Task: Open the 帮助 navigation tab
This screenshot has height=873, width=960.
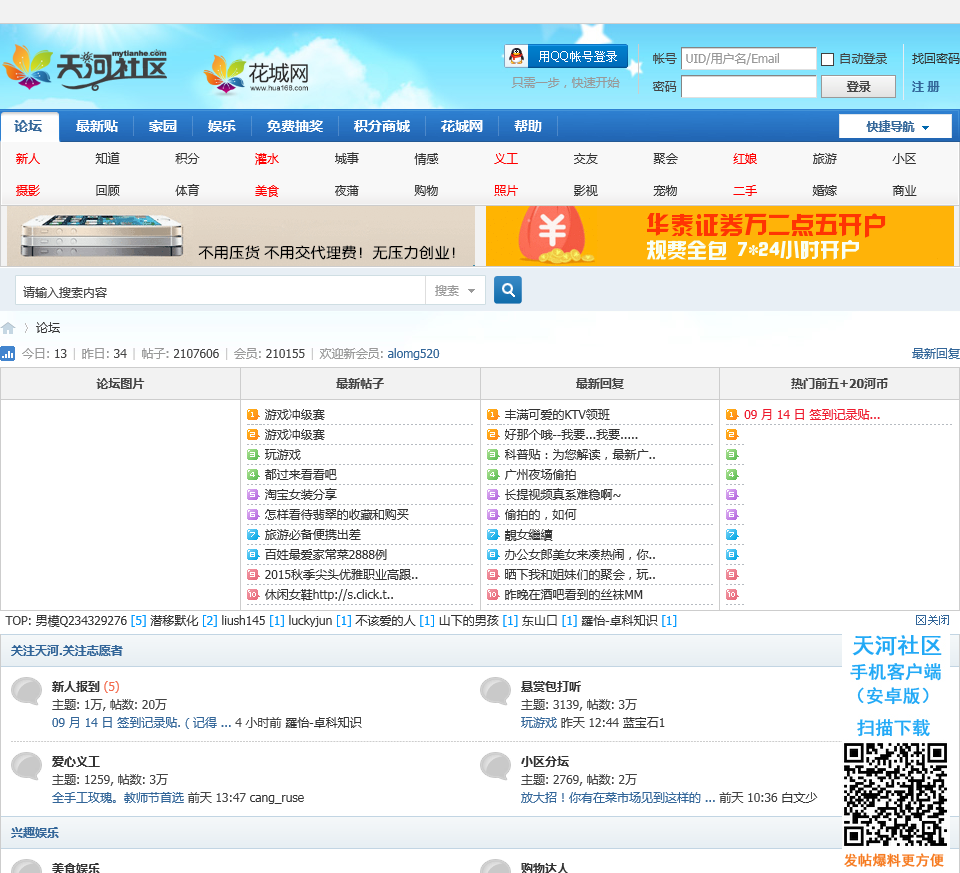Action: point(528,126)
